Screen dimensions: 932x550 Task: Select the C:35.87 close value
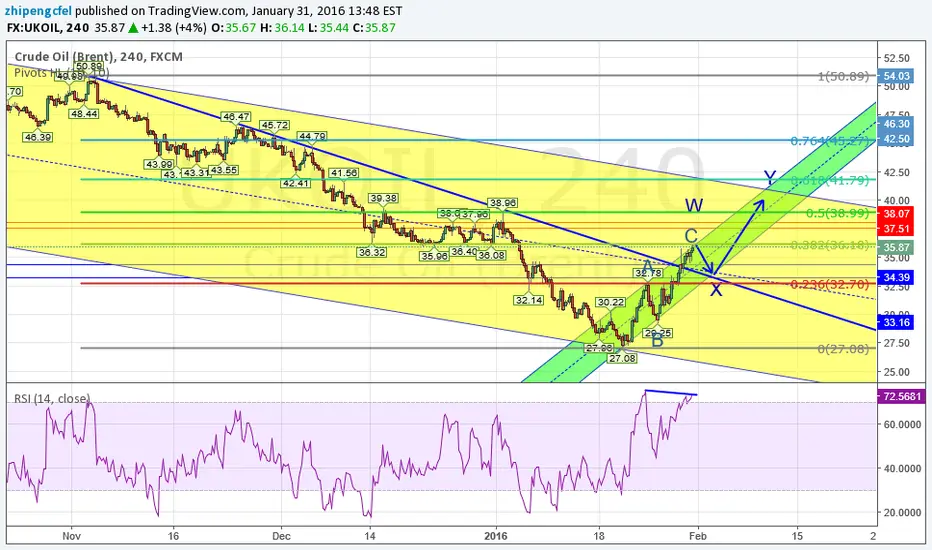coord(374,27)
